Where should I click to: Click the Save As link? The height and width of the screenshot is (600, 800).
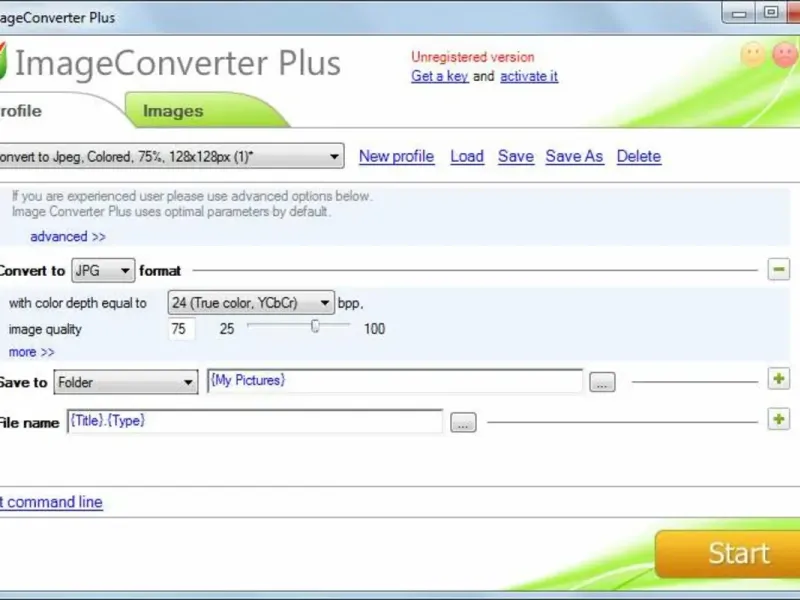tap(574, 156)
